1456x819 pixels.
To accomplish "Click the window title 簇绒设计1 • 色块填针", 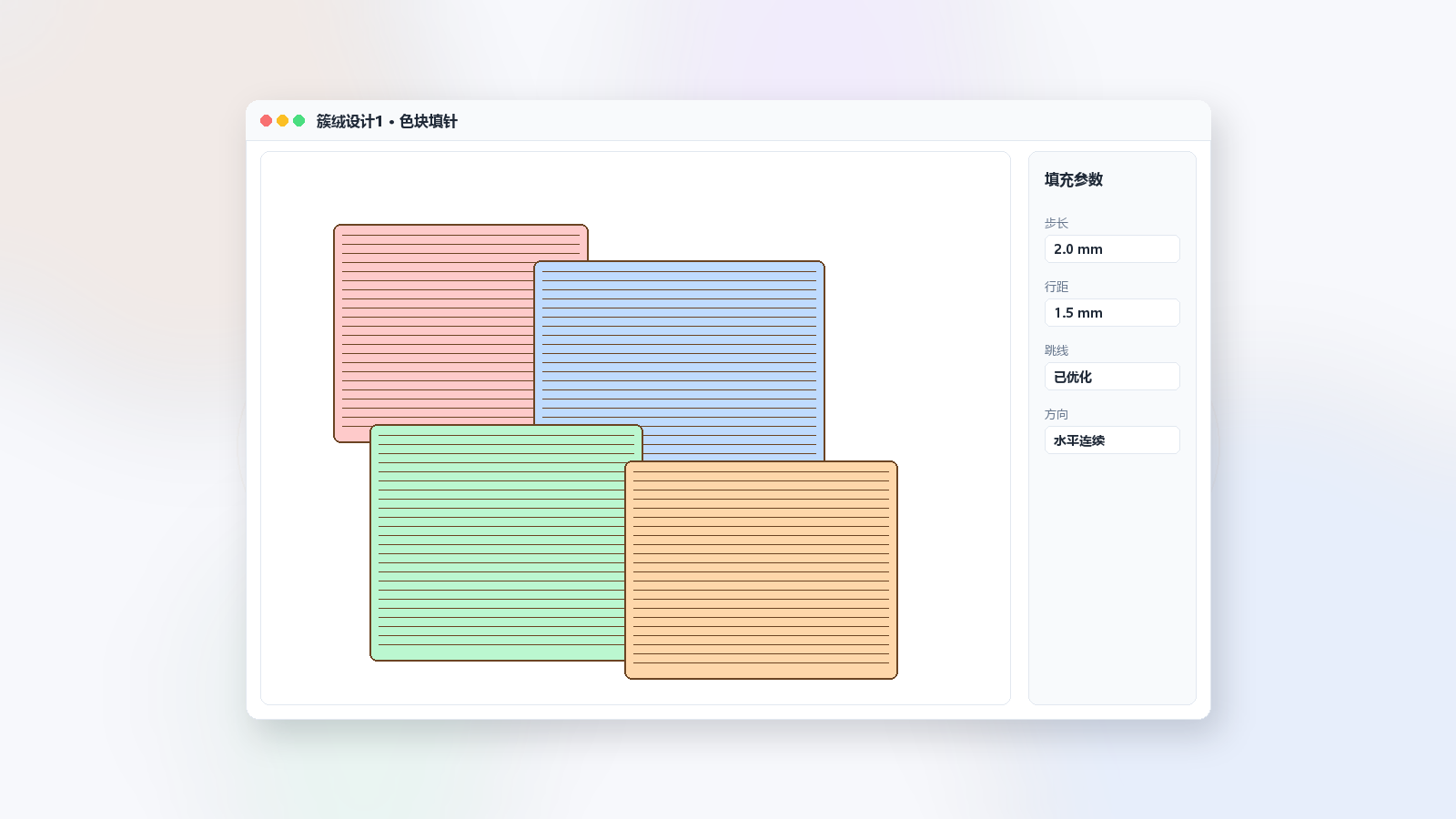I will (x=387, y=121).
